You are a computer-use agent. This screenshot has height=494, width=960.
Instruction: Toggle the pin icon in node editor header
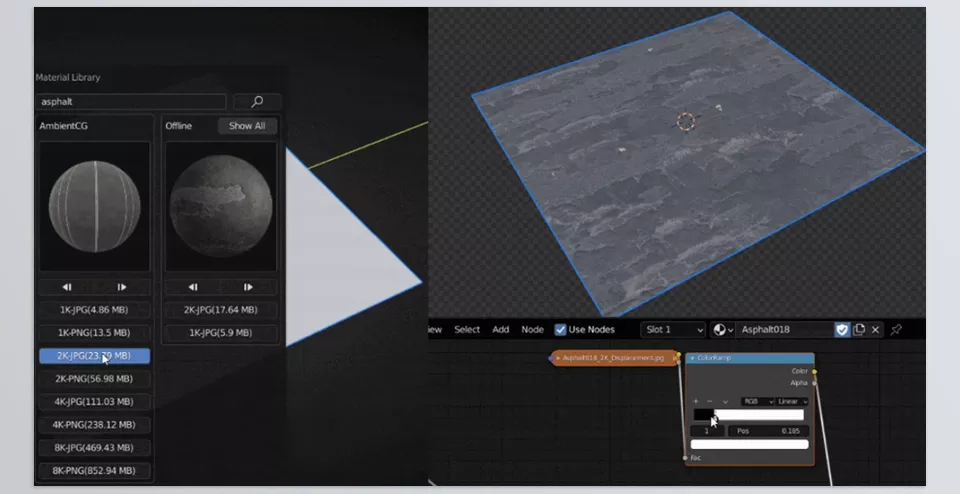click(x=896, y=330)
